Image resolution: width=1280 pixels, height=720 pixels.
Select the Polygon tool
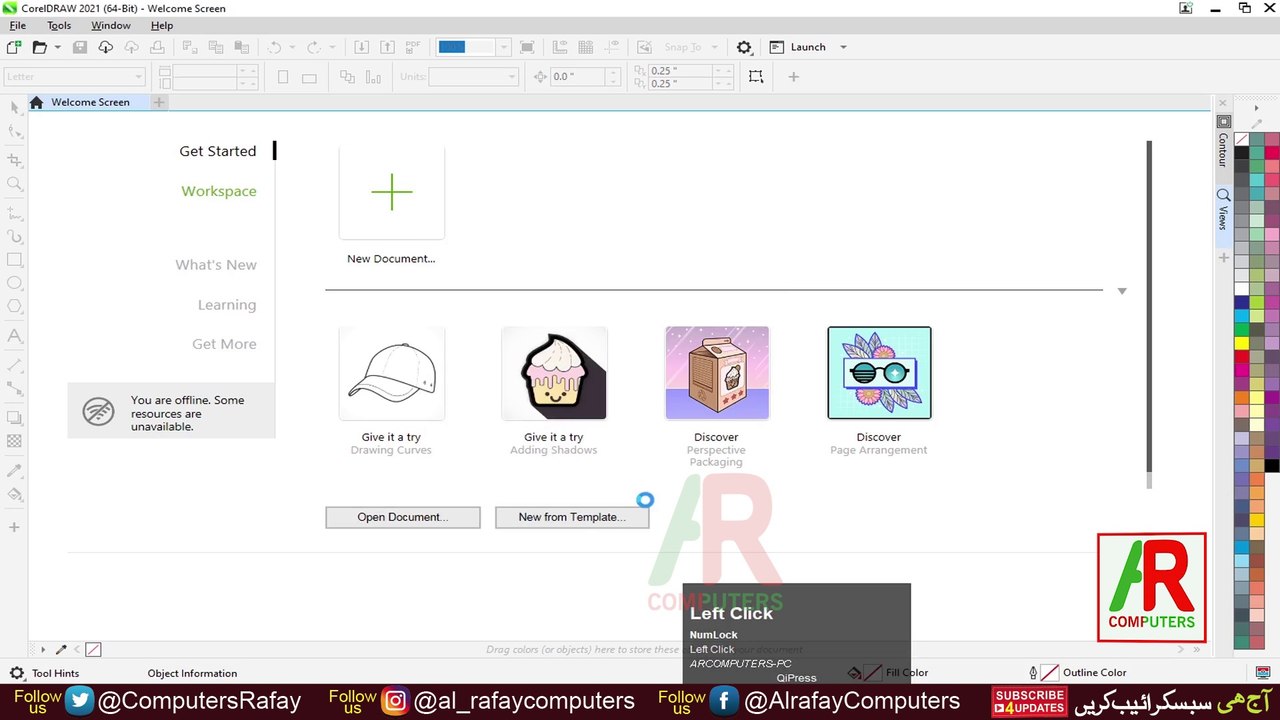14,308
